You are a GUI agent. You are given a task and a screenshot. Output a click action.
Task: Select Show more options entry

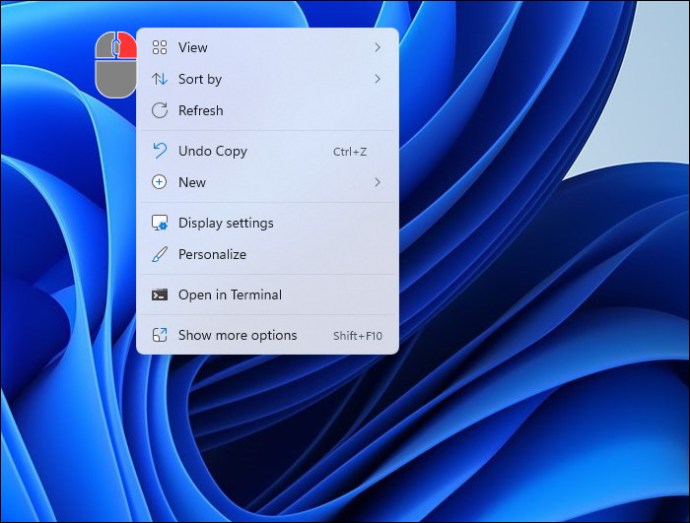tap(267, 335)
